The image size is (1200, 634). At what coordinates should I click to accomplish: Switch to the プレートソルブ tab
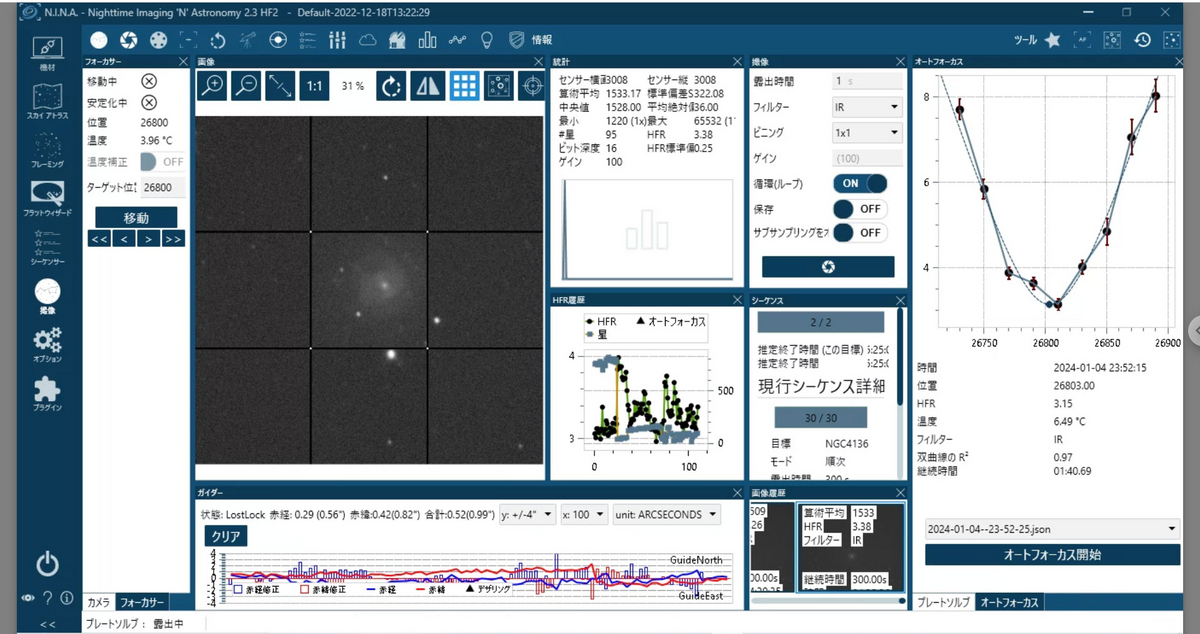click(x=942, y=602)
